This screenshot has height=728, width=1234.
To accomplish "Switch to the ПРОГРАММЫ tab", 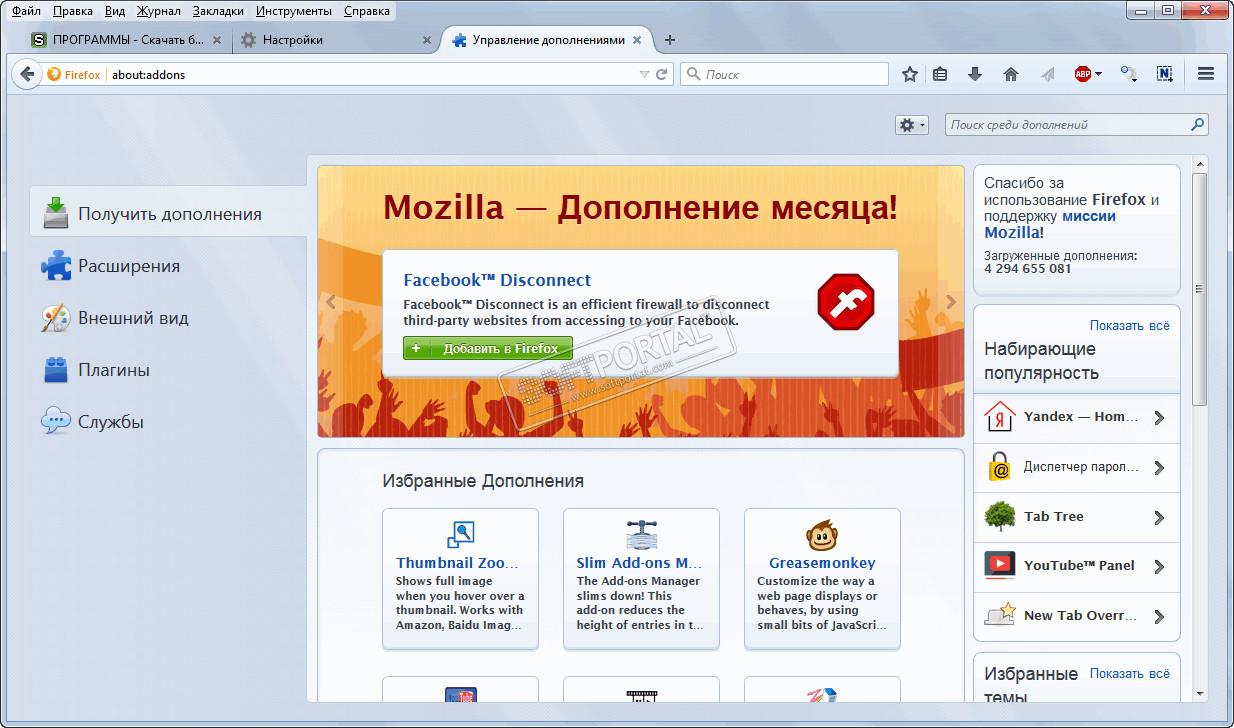I will click(x=129, y=40).
